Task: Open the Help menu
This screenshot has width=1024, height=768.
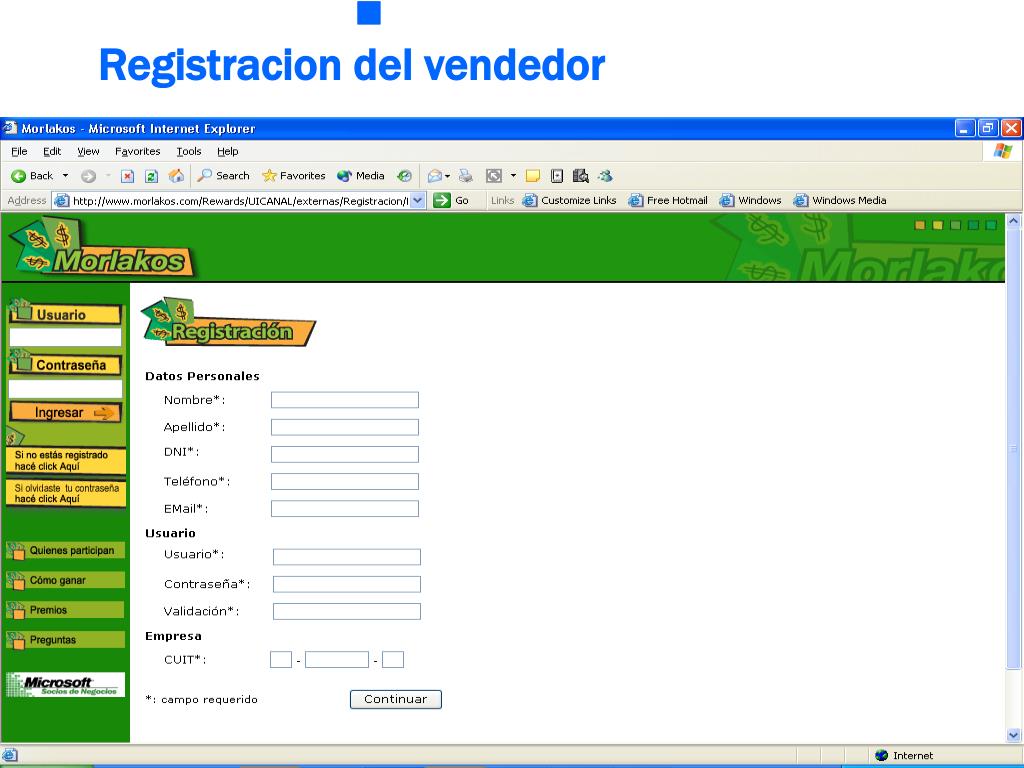Action: click(227, 152)
